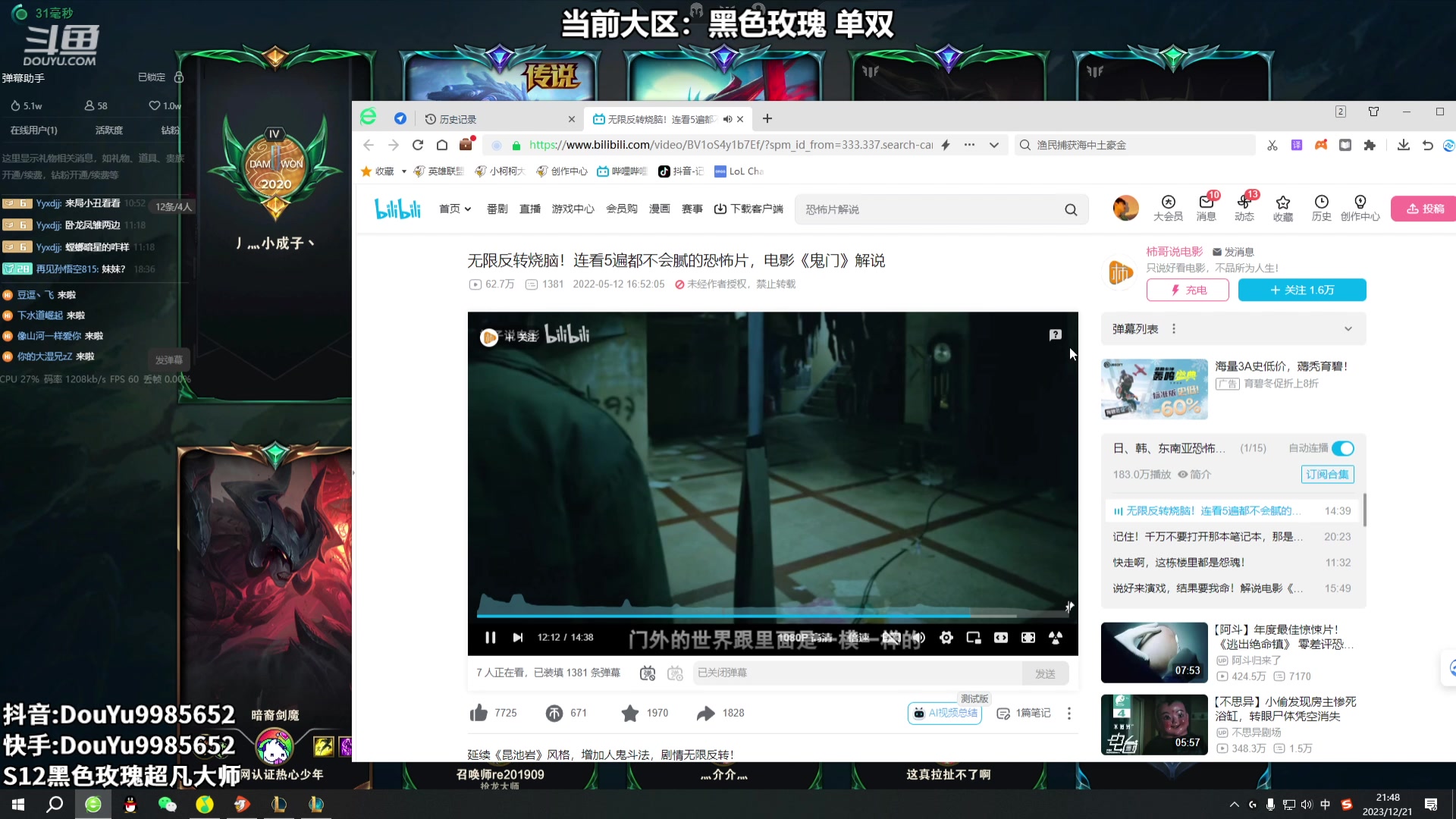Open Windows Start menu
The height and width of the screenshot is (819, 1456).
[x=18, y=804]
